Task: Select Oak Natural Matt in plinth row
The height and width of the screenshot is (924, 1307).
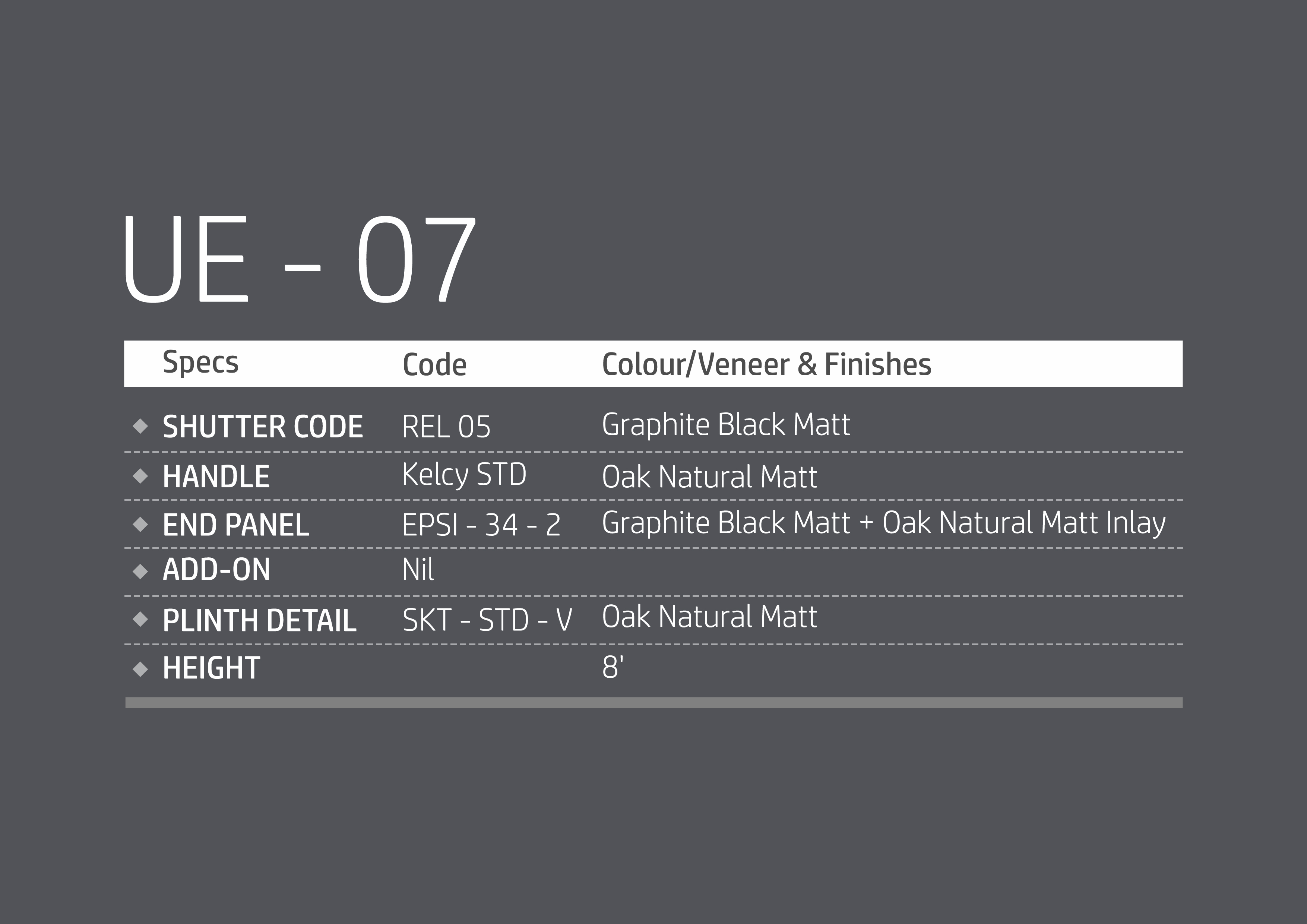Action: (709, 617)
